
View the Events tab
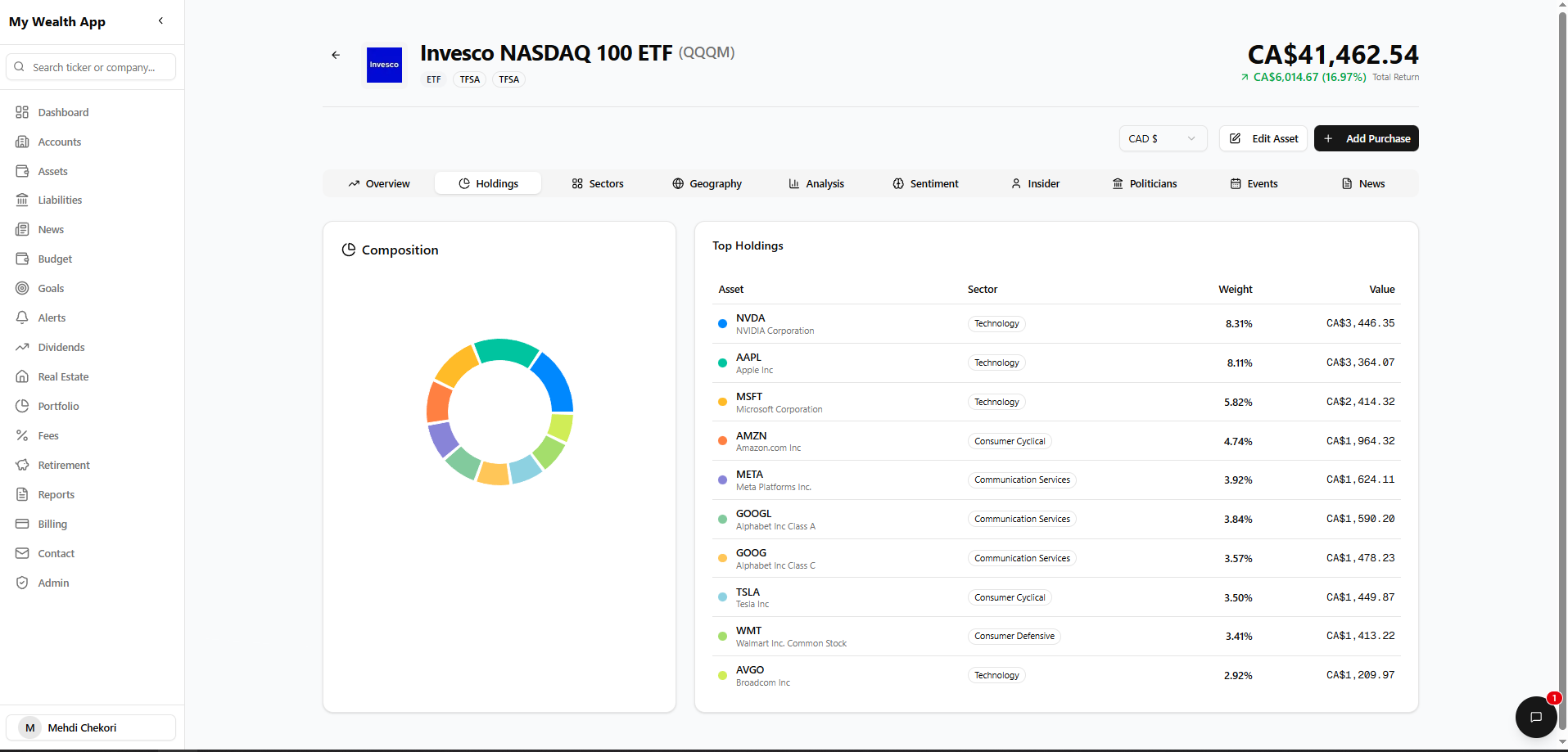[x=1254, y=183]
